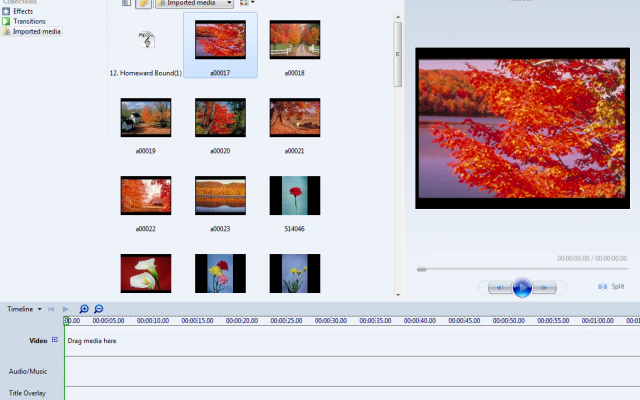This screenshot has width=640, height=400.
Task: Click the Video track label
Action: [38, 341]
